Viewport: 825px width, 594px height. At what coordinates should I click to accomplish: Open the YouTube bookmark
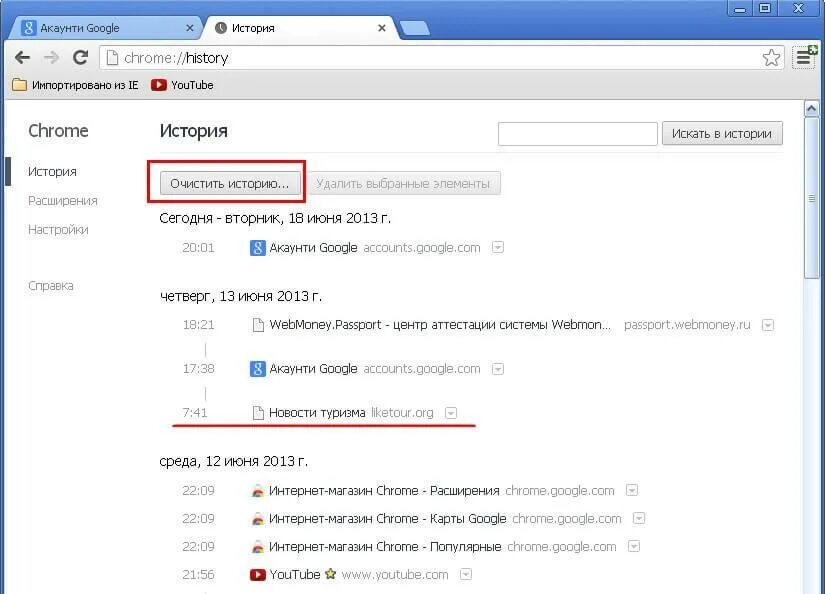pos(182,85)
